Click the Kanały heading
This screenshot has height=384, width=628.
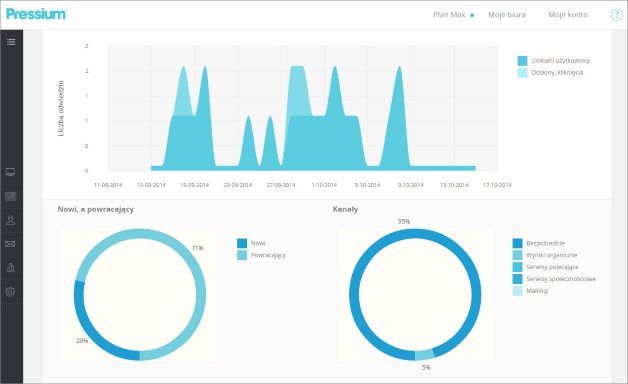coord(345,209)
